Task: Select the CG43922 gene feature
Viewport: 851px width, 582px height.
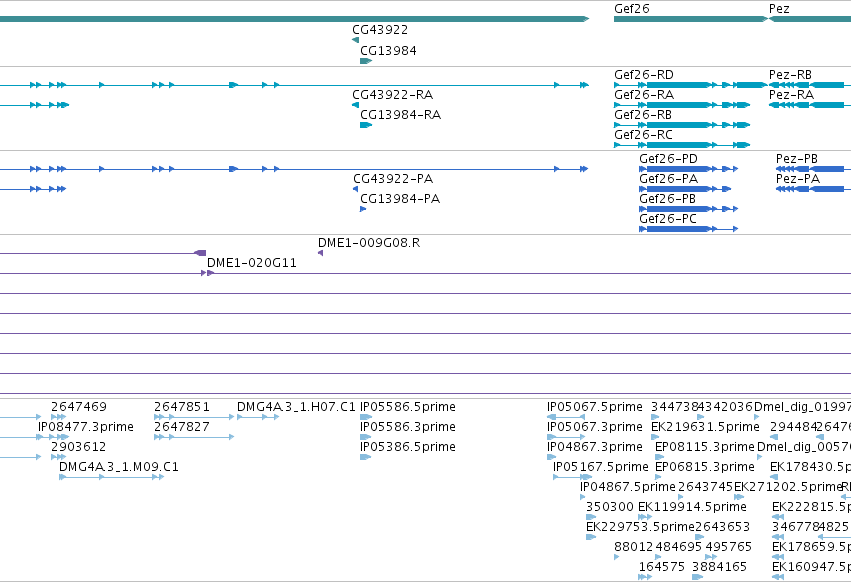Action: [355, 40]
